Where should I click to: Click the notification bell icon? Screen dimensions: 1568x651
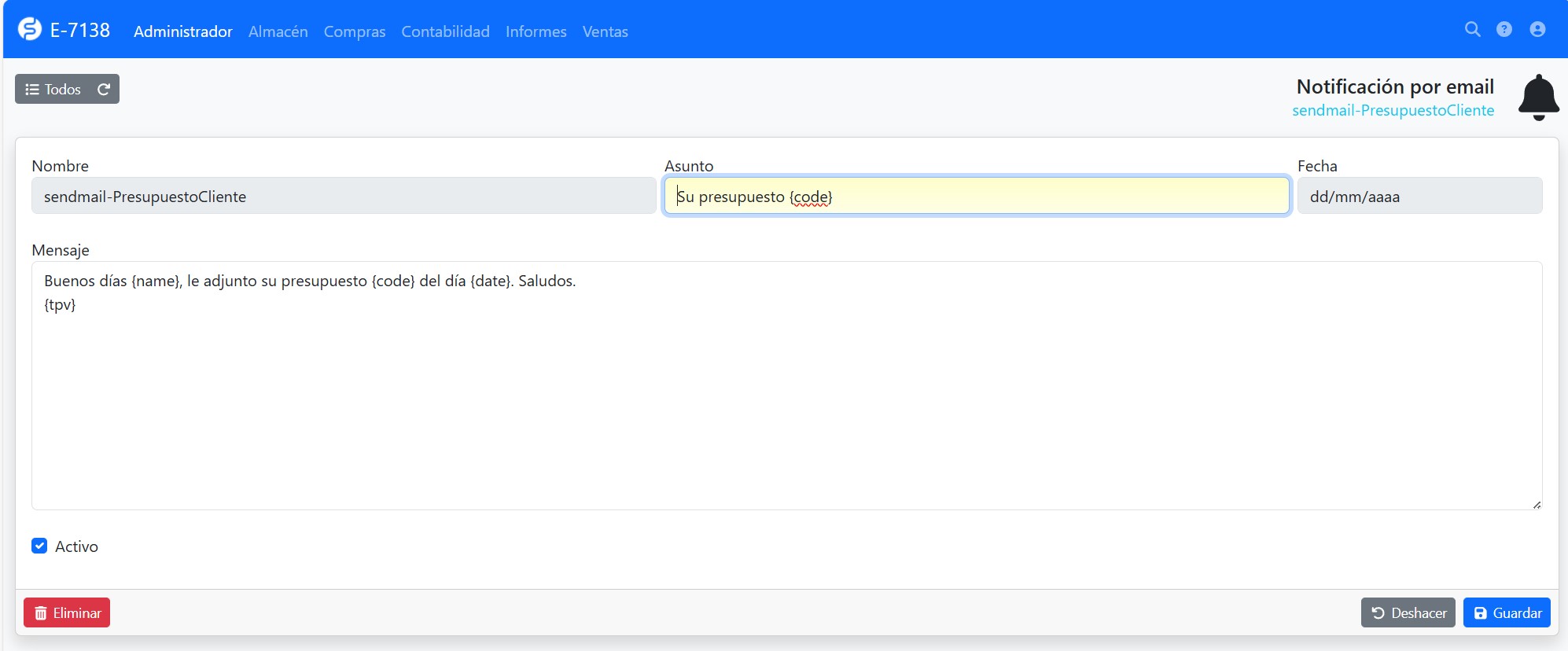pyautogui.click(x=1538, y=97)
